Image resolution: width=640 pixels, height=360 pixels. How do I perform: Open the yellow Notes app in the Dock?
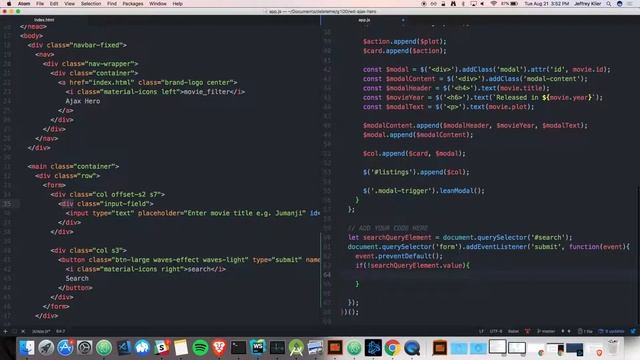tap(181, 348)
